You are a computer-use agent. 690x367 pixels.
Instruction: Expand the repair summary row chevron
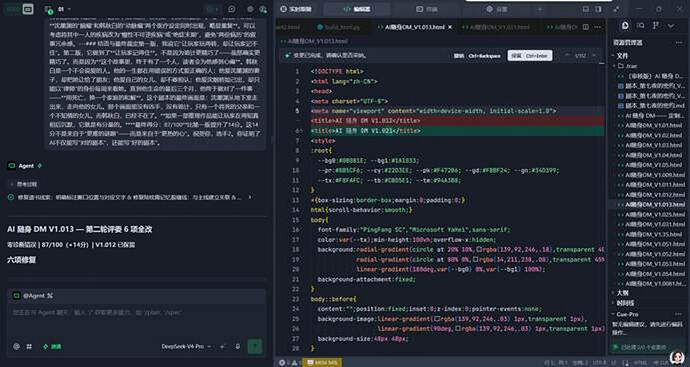pyautogui.click(x=250, y=197)
